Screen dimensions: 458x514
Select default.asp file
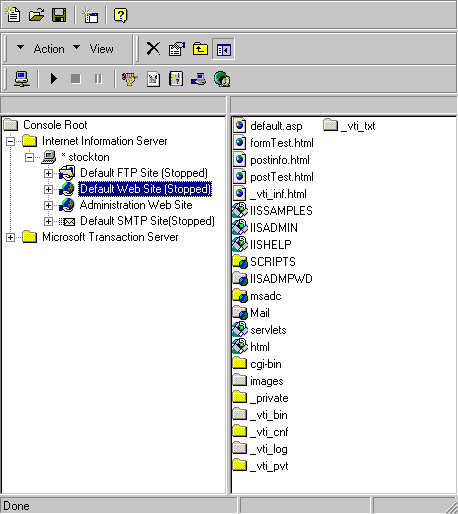[276, 126]
